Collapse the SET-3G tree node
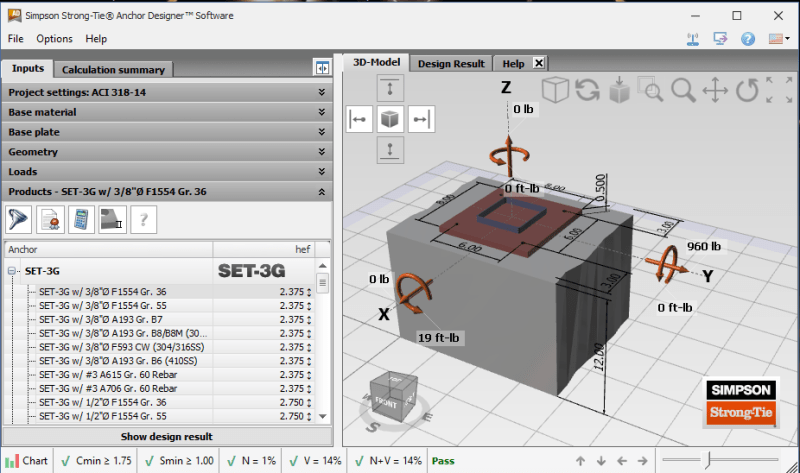The image size is (800, 473). (11, 271)
